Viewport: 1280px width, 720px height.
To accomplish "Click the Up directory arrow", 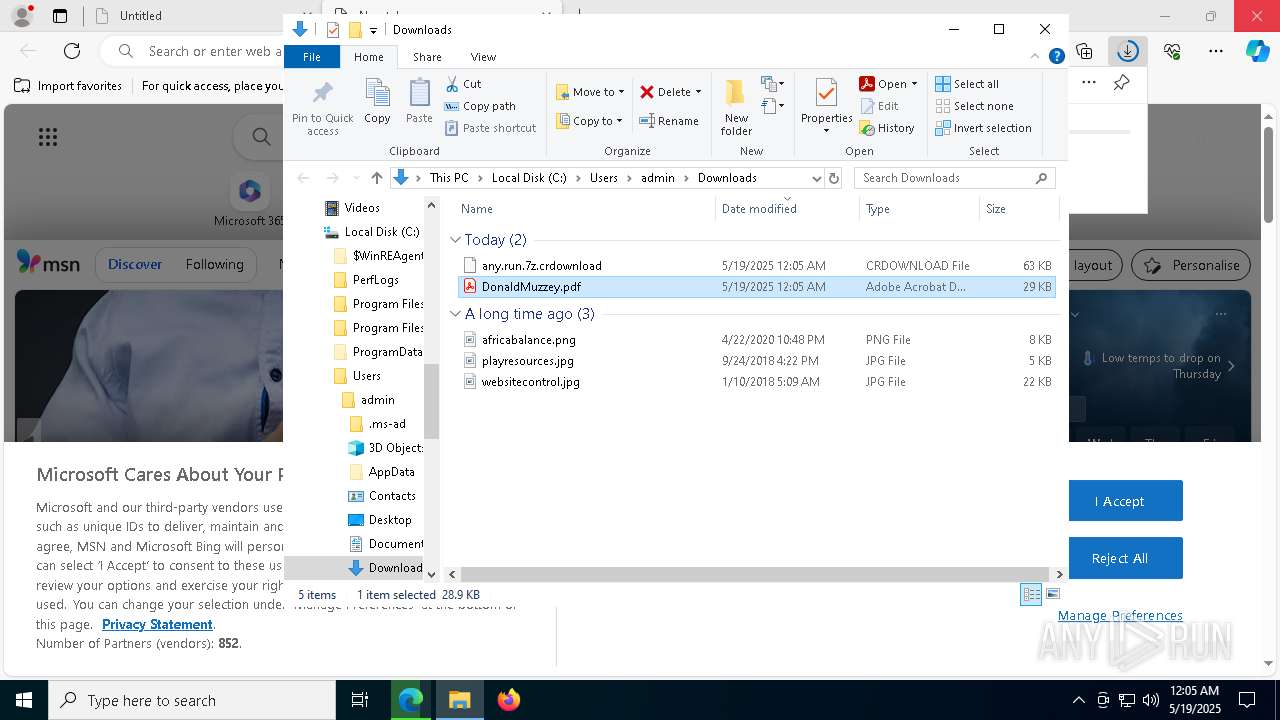I will pos(376,178).
